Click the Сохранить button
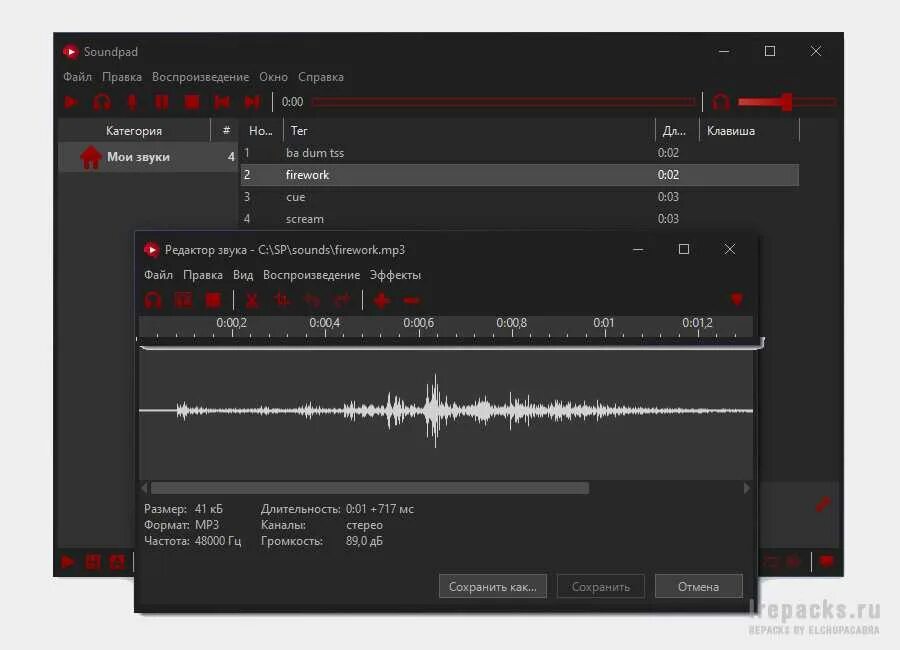900x650 pixels. pos(601,587)
